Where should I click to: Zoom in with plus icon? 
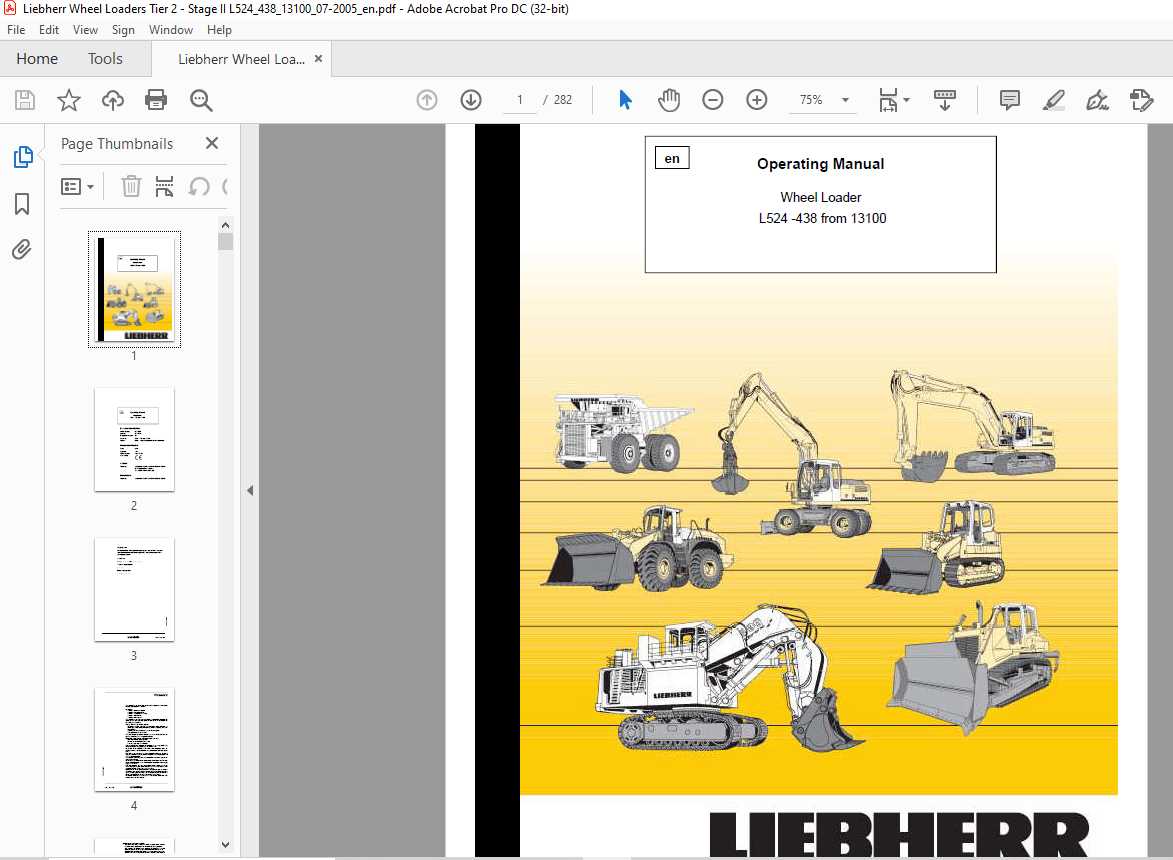(x=757, y=99)
